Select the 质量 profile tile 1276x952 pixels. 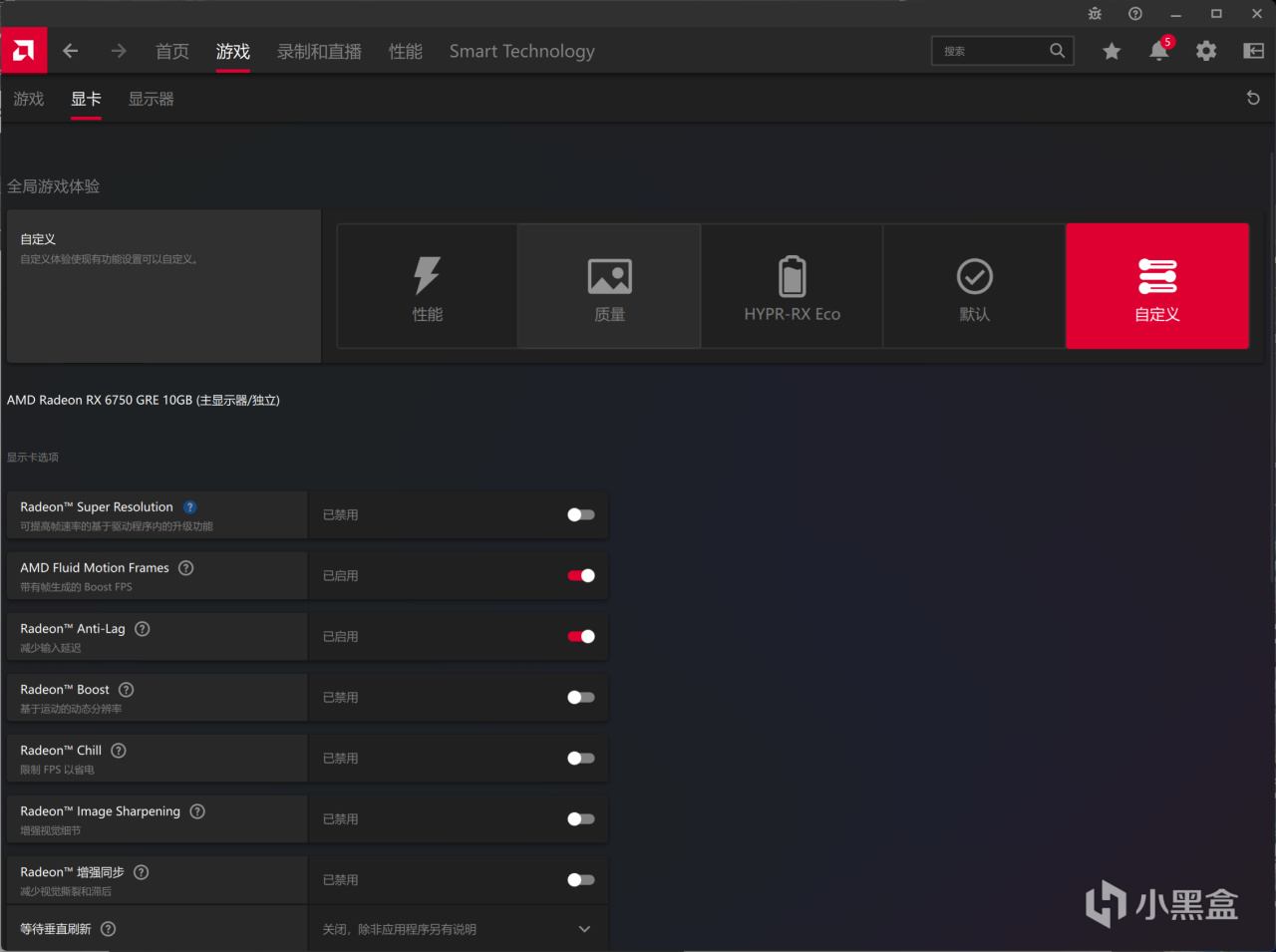[609, 286]
